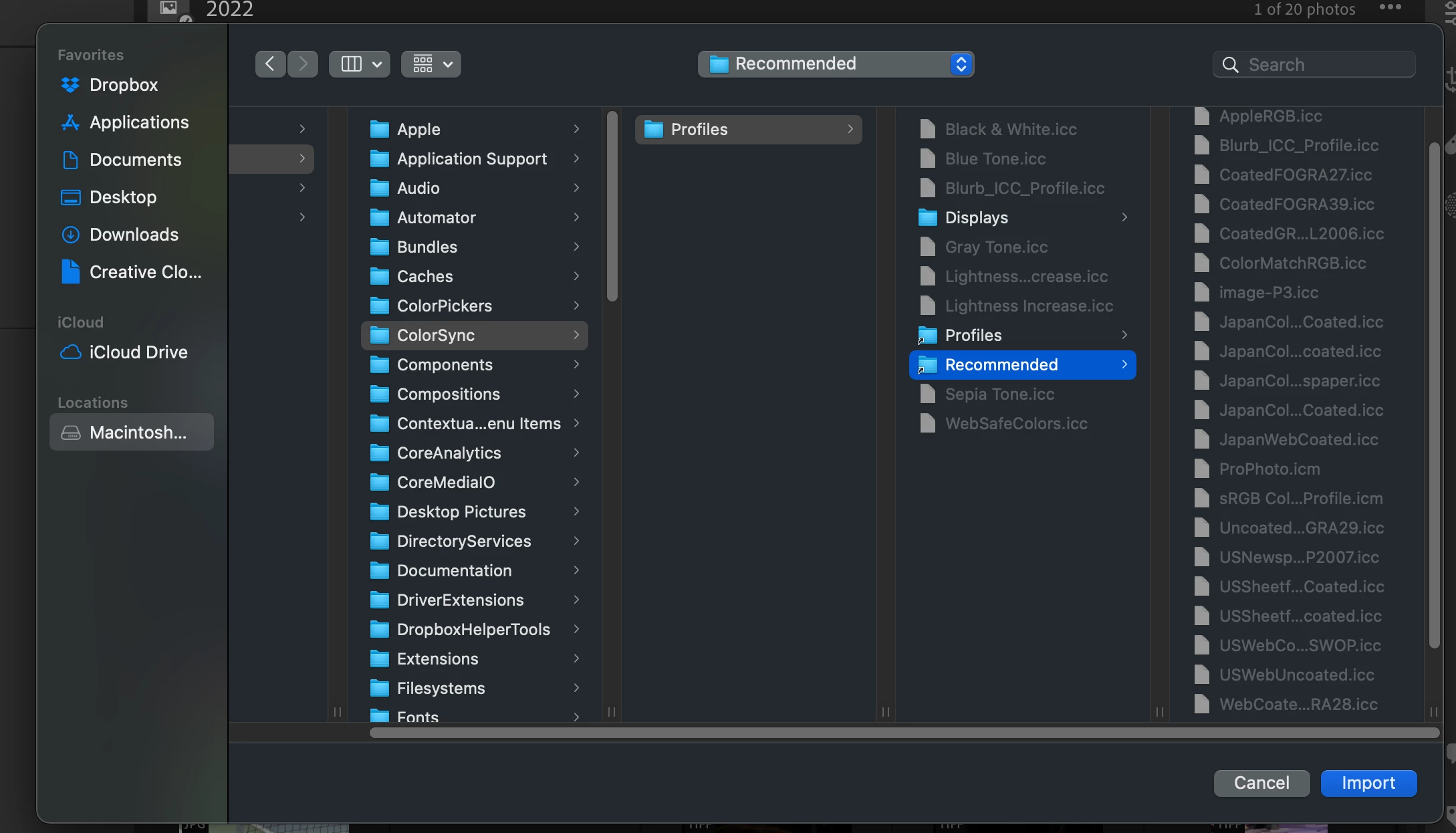Click the back navigation arrow
Image resolution: width=1456 pixels, height=833 pixels.
(x=270, y=64)
